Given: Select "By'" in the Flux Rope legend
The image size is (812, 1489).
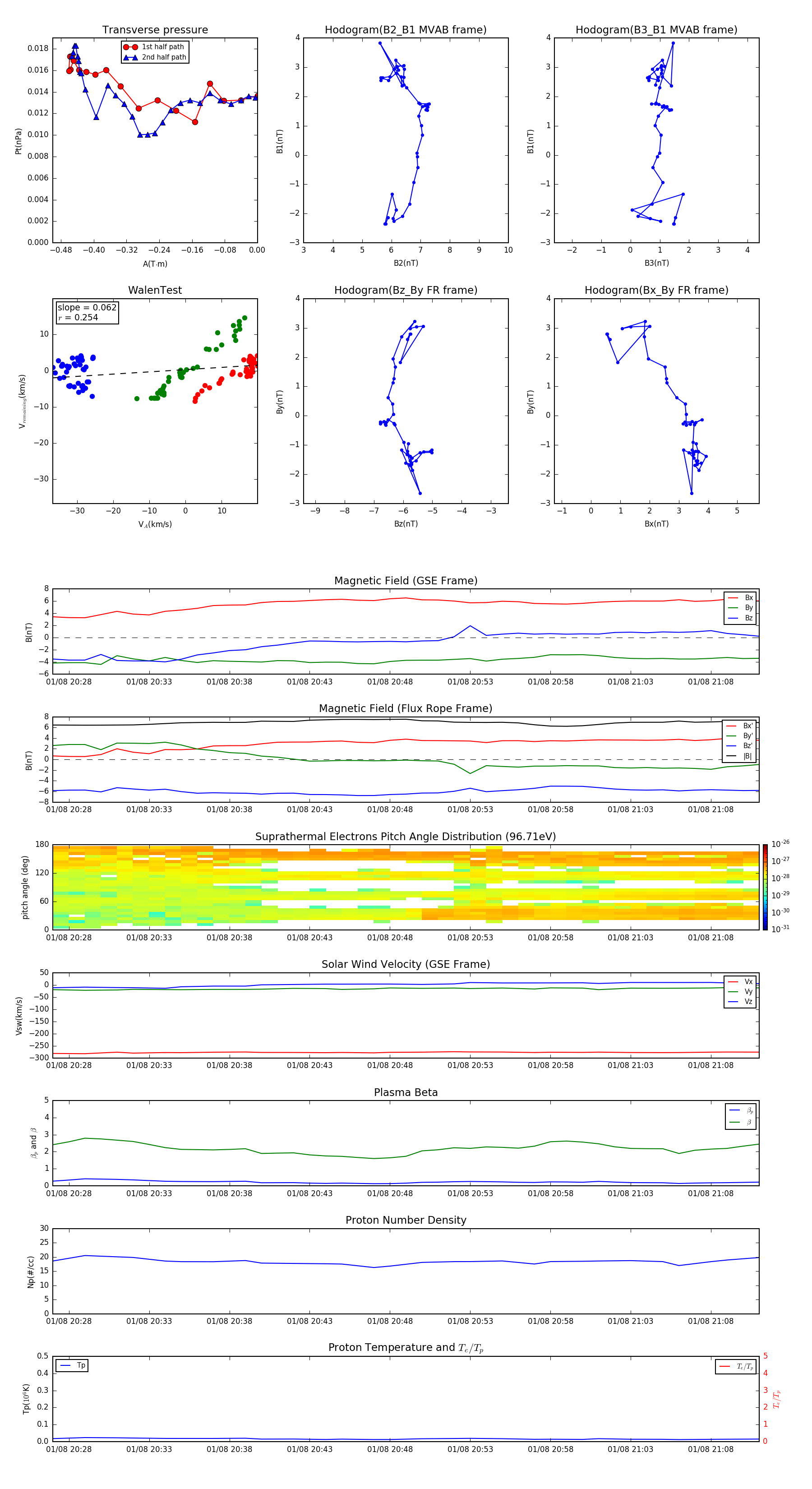Looking at the screenshot, I should pyautogui.click(x=740, y=736).
